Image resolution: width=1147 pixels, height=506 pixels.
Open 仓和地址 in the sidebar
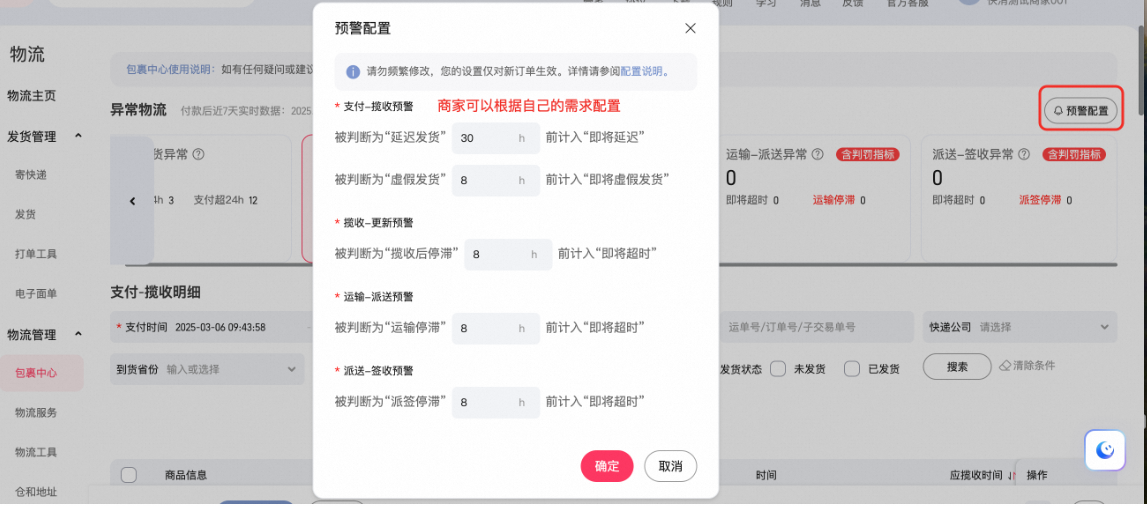[36, 491]
